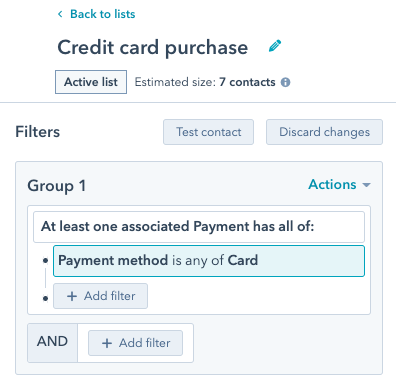The height and width of the screenshot is (389, 396).
Task: Click the back chevron before Back to lists
Action: point(60,14)
